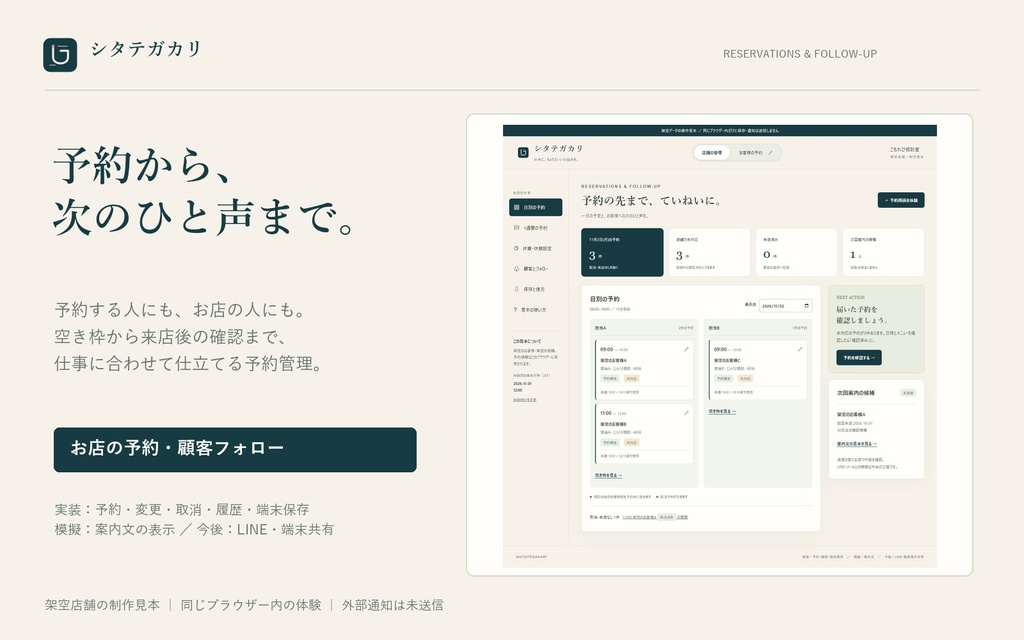The width and height of the screenshot is (1024, 640).
Task: Open the 案内文の見本を見る link
Action: pos(857,444)
